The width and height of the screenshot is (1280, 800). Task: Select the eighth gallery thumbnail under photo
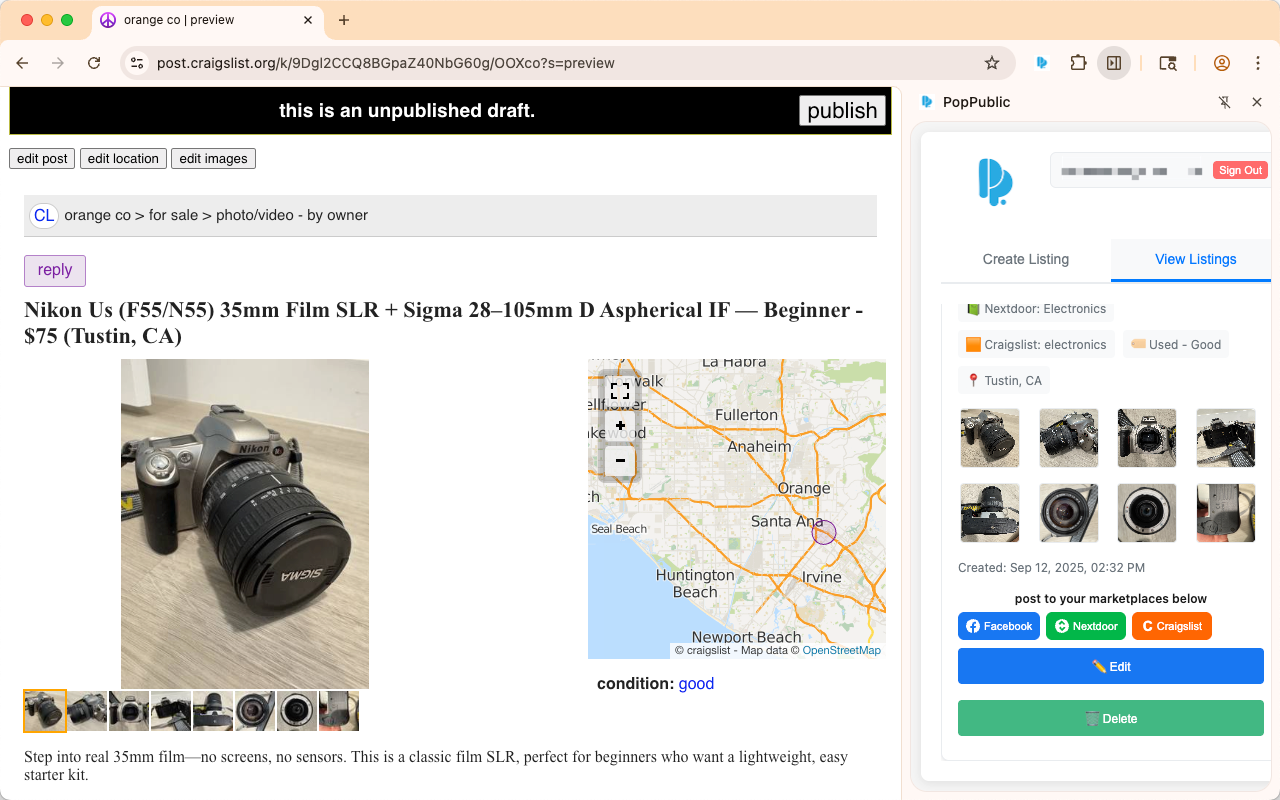(339, 711)
